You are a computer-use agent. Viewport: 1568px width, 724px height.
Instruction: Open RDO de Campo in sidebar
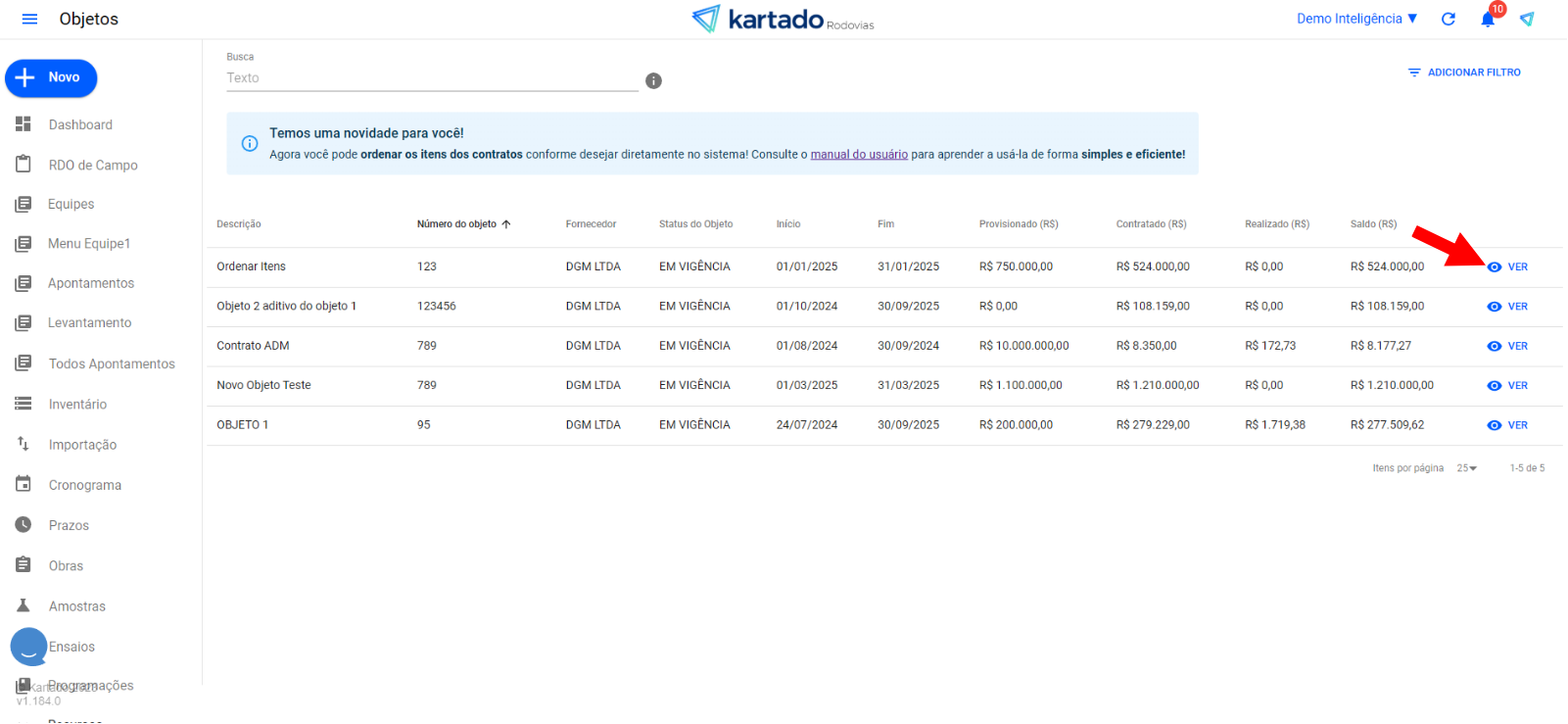[93, 165]
